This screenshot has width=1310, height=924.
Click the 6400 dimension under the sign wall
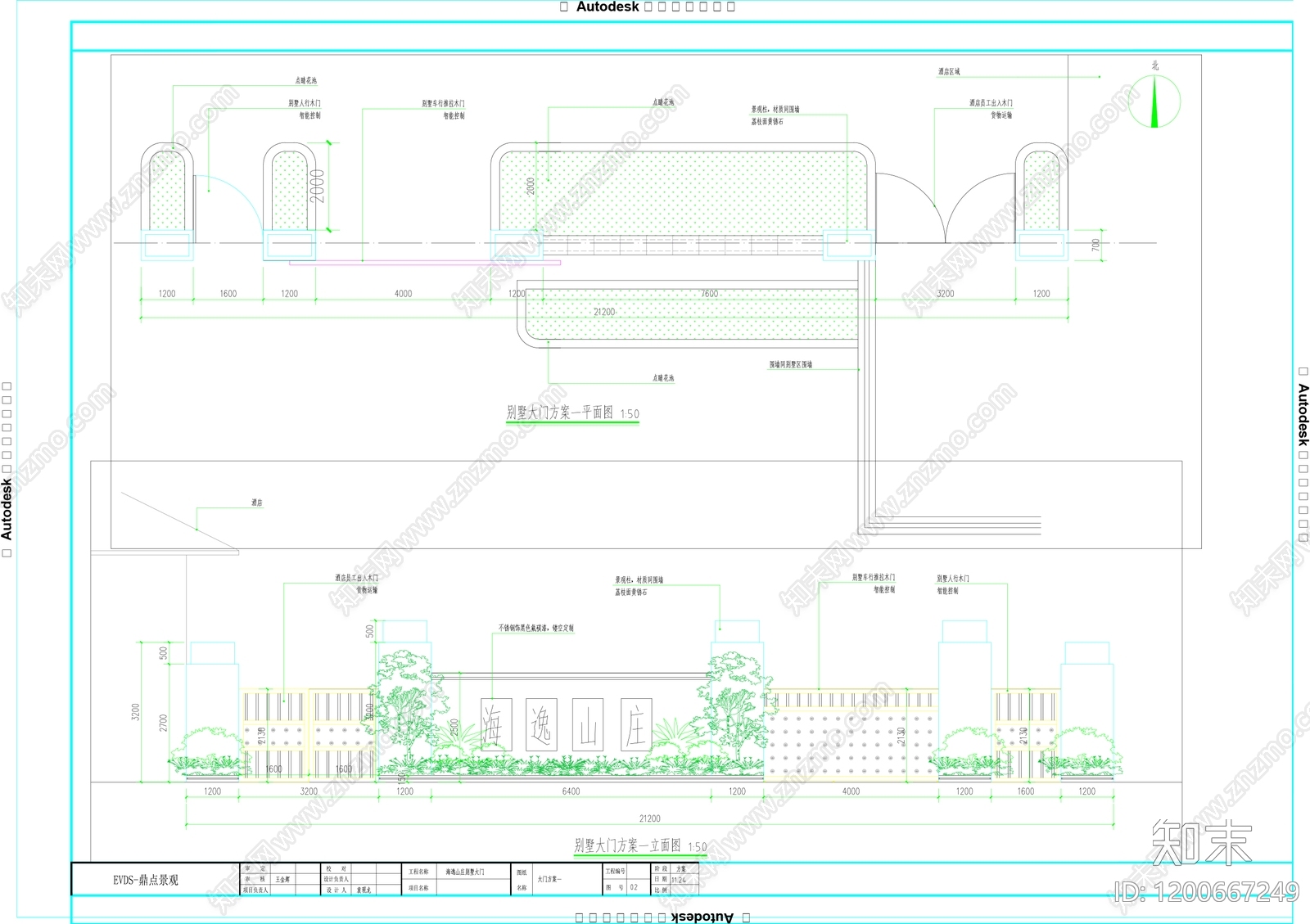click(571, 791)
